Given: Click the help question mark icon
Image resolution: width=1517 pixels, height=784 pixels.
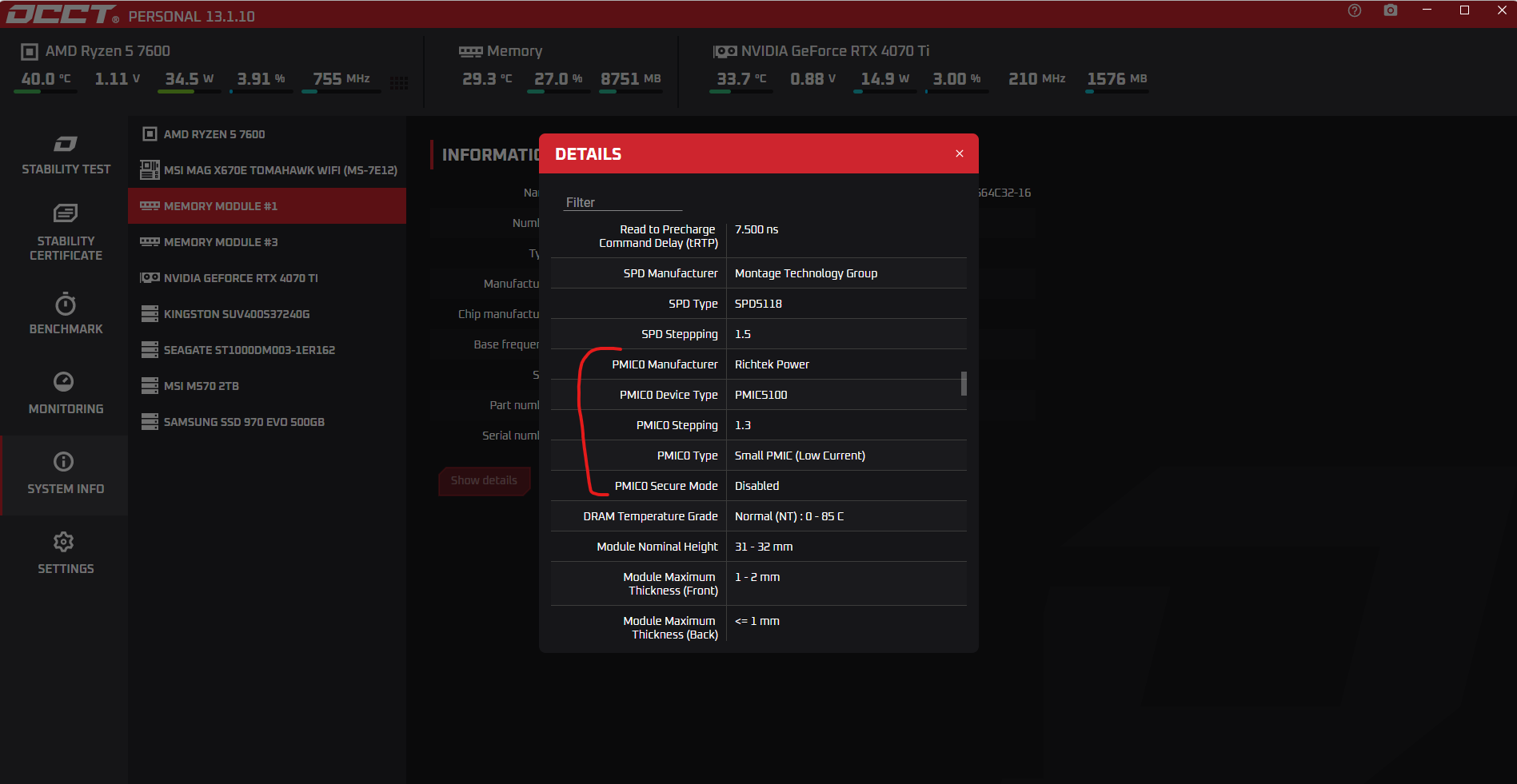Looking at the screenshot, I should point(1354,10).
